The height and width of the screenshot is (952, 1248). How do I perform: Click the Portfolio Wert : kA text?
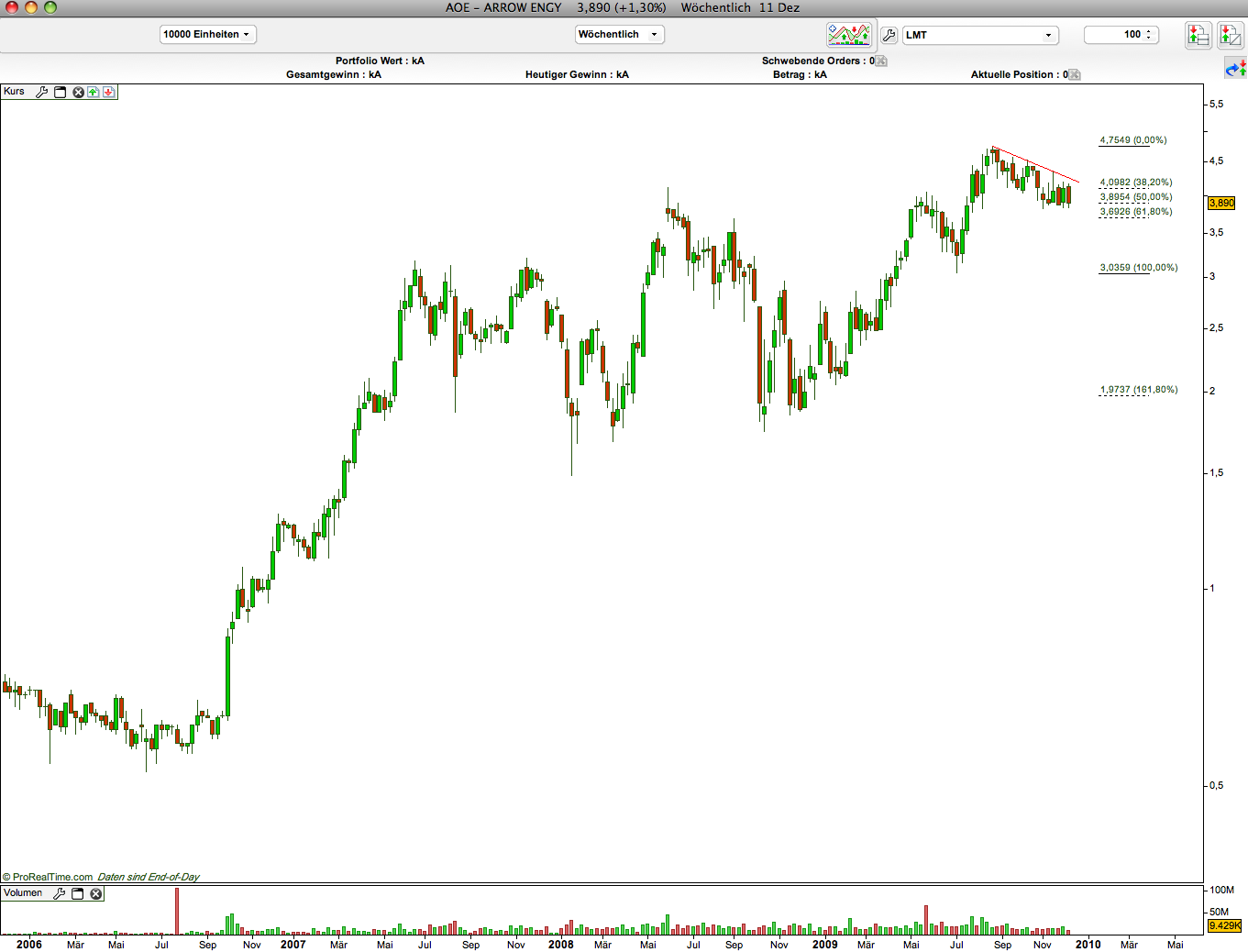pyautogui.click(x=380, y=61)
